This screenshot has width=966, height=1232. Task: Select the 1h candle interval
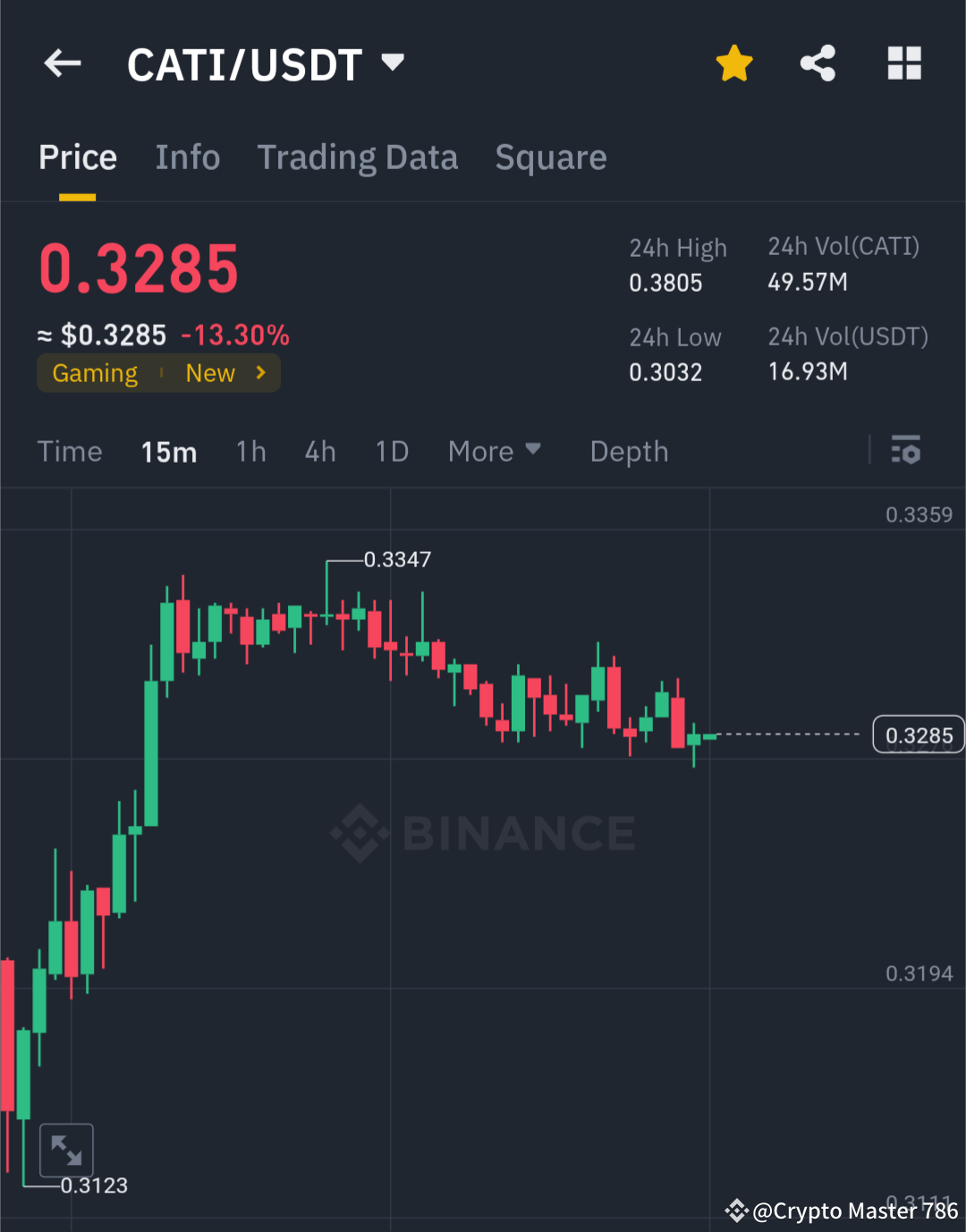coord(250,451)
